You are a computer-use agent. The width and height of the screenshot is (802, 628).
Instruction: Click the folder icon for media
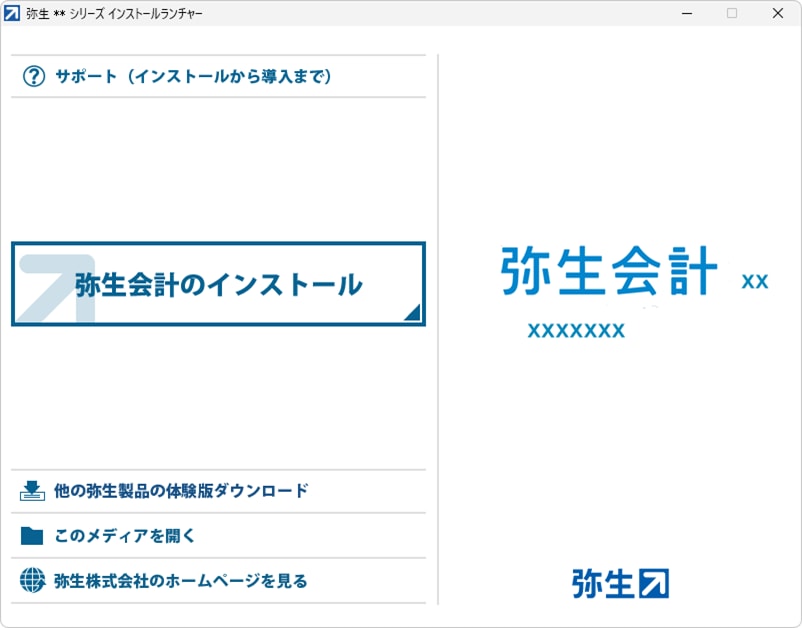click(33, 536)
